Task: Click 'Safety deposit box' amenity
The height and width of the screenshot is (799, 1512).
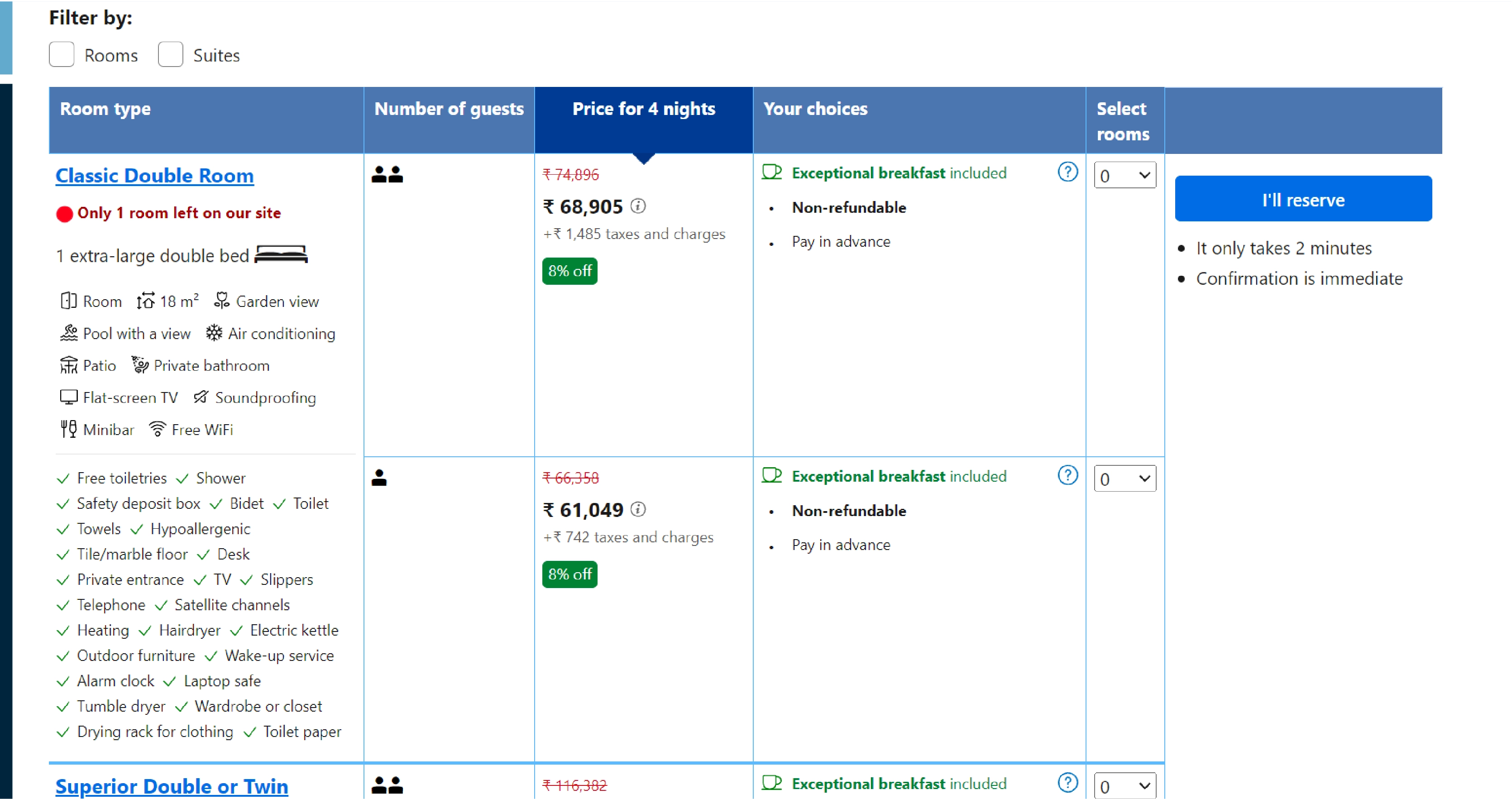Action: (x=139, y=504)
